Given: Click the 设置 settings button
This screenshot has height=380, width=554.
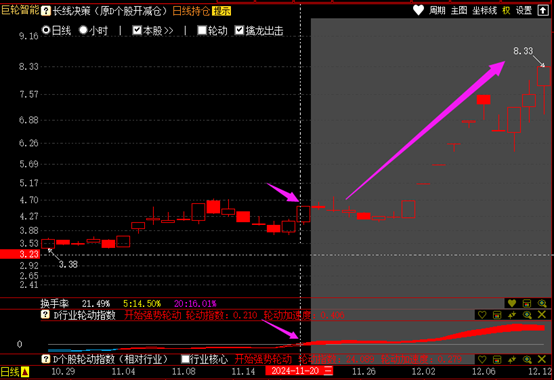Looking at the screenshot, I should (x=524, y=11).
